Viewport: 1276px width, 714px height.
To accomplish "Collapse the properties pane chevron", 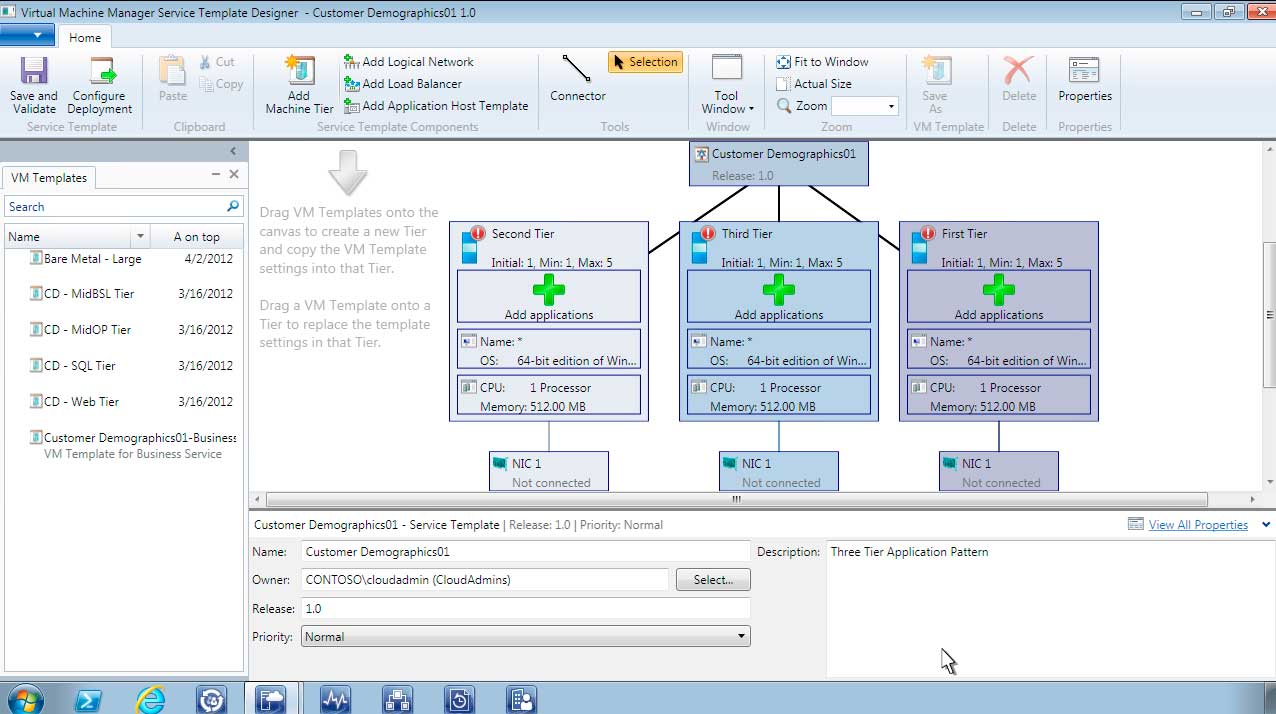I will (1265, 525).
